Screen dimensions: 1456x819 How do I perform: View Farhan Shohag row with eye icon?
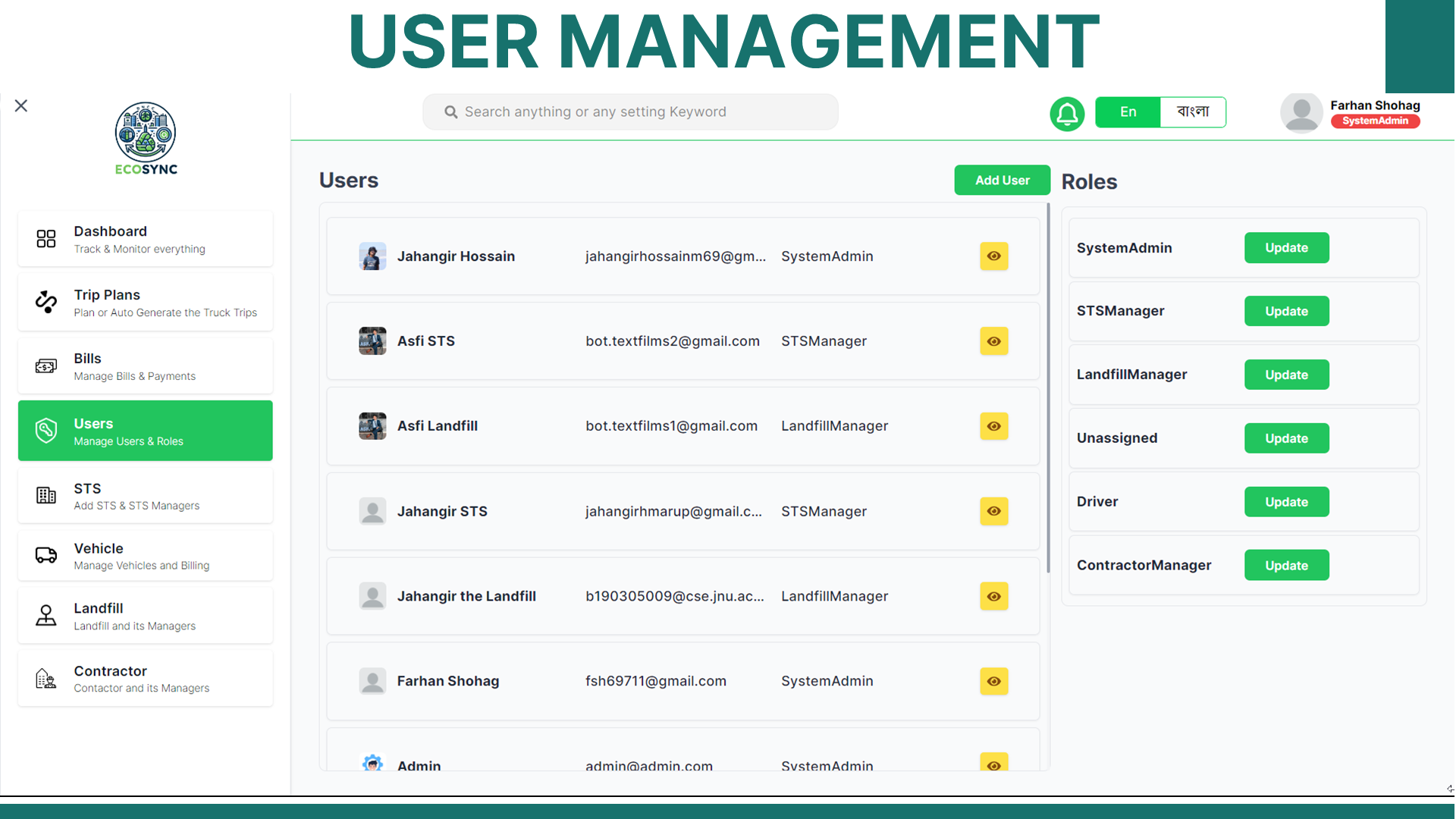(x=993, y=681)
